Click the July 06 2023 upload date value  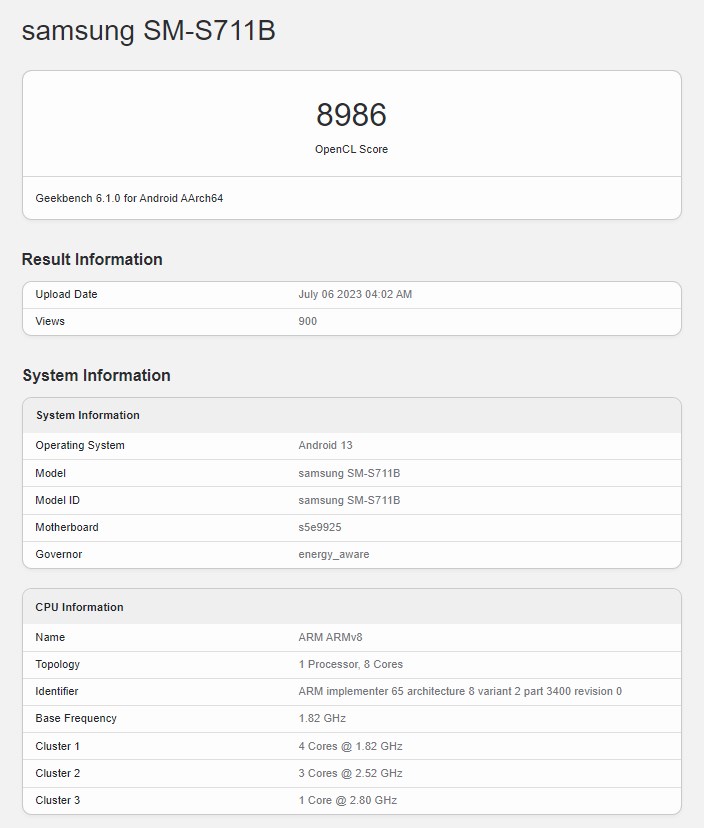tap(355, 294)
